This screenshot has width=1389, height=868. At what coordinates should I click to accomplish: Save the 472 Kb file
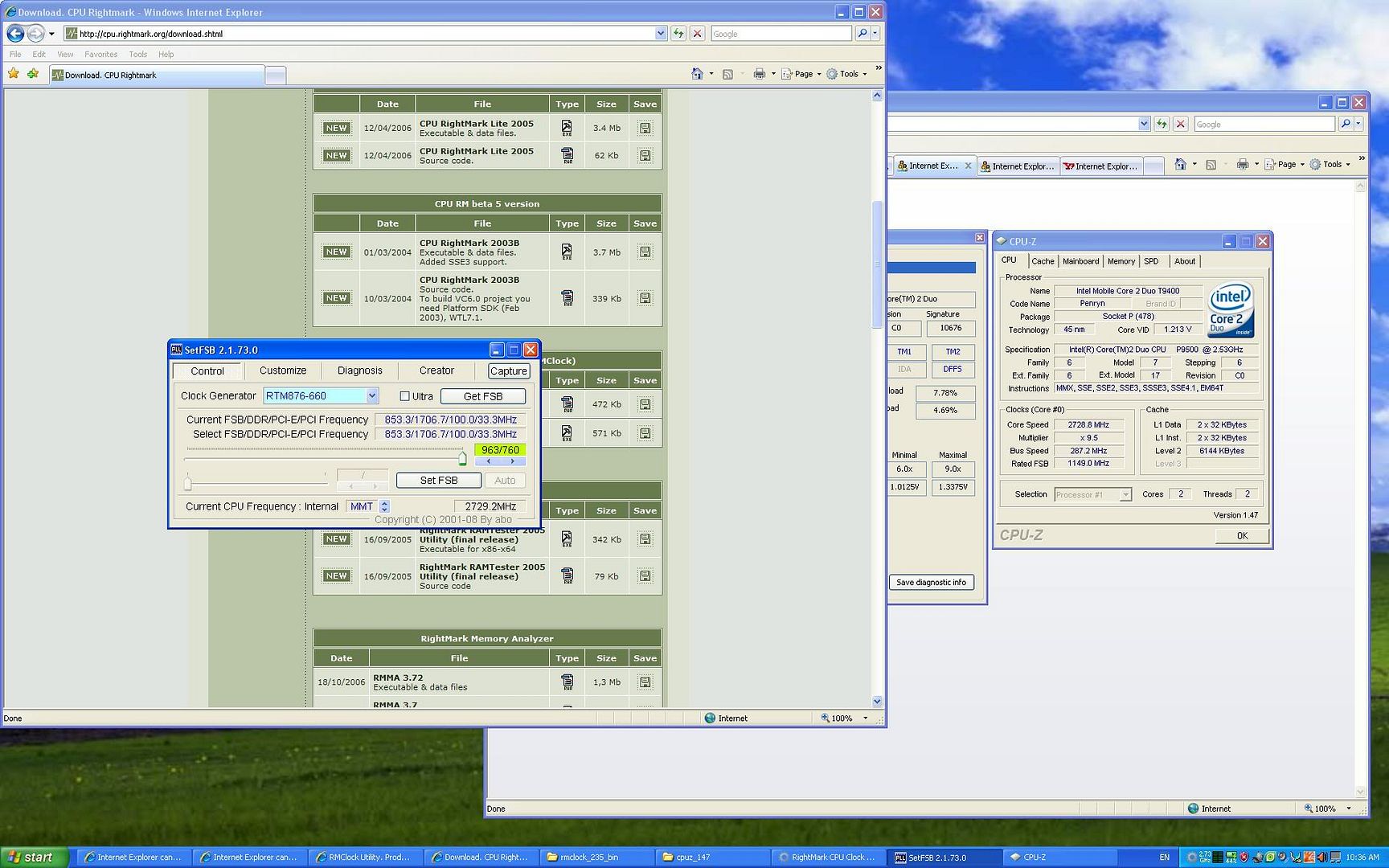pos(645,404)
